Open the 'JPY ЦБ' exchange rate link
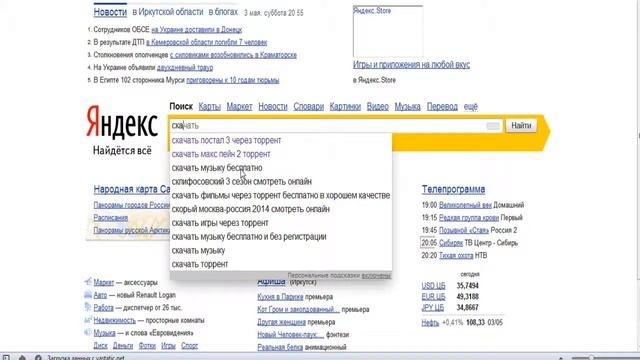640x360 pixels. pyautogui.click(x=433, y=308)
